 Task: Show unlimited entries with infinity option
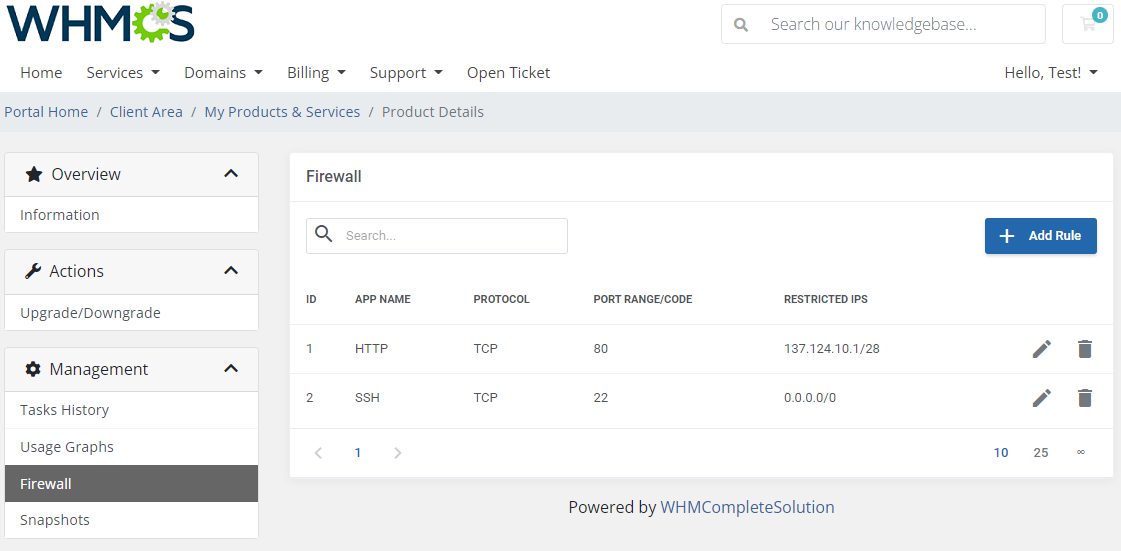coord(1081,452)
